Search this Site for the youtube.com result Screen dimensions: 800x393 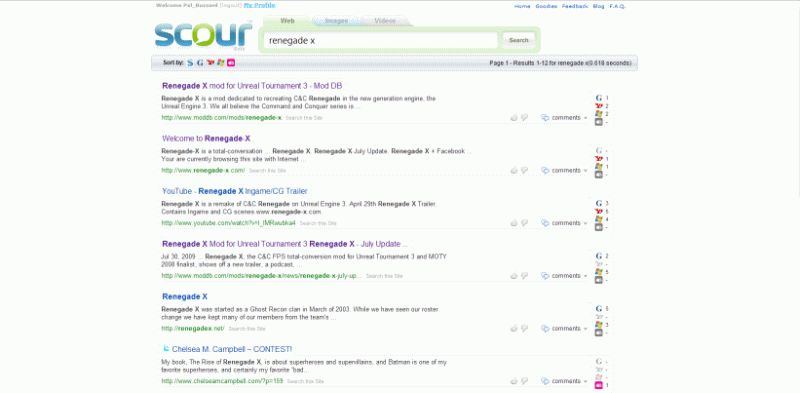click(x=318, y=223)
